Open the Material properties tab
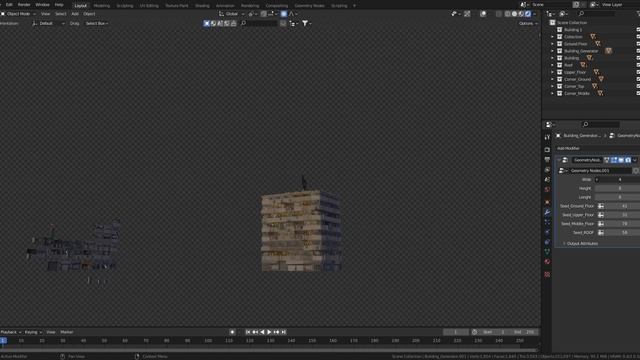The image size is (640, 360). [x=547, y=262]
